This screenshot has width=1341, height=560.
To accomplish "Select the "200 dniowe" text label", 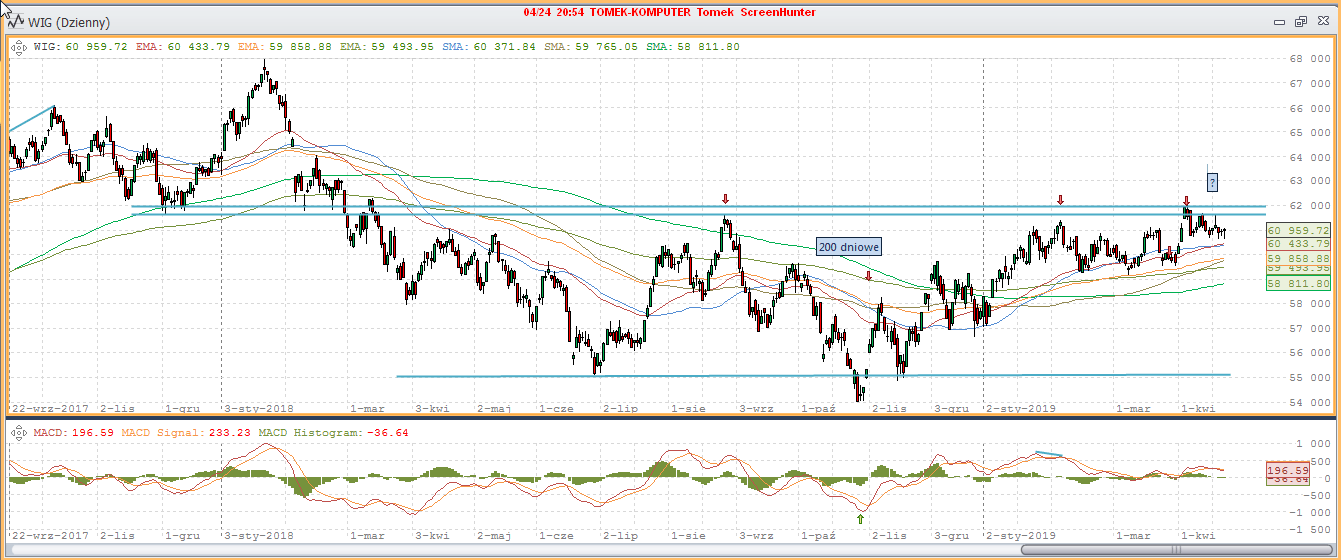I will click(849, 246).
